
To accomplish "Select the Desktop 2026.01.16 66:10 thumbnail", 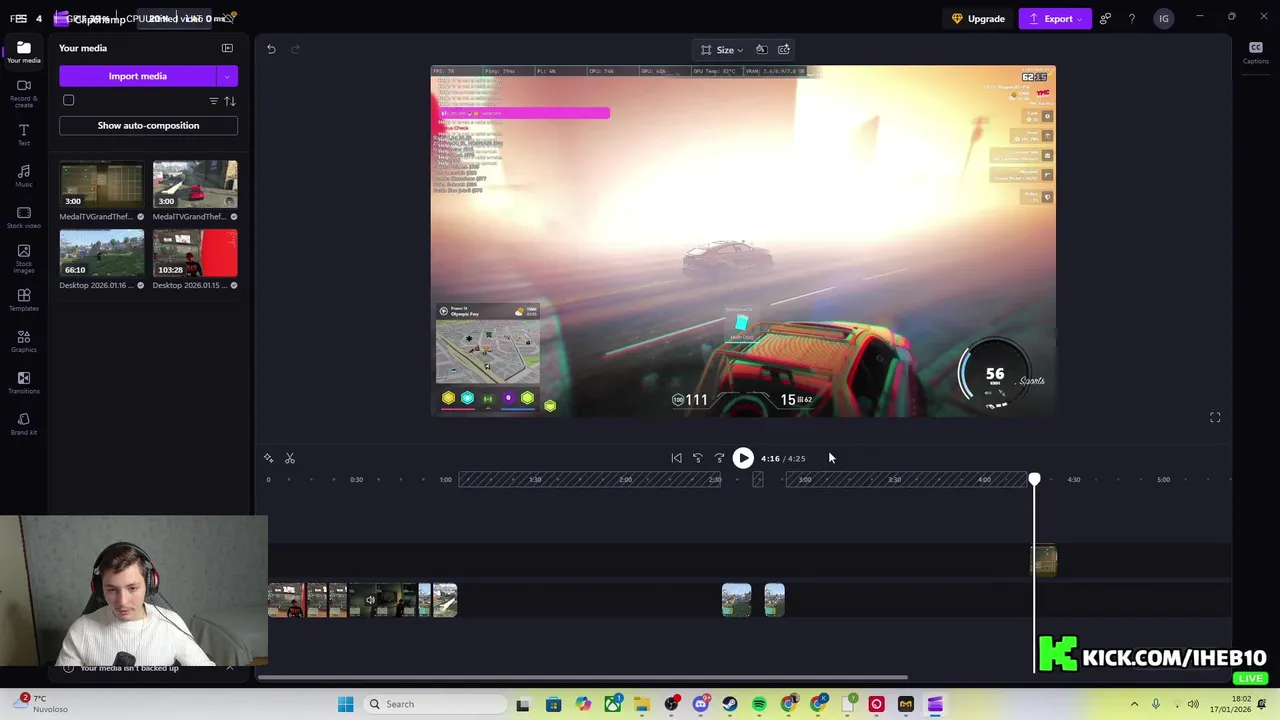I will click(101, 253).
